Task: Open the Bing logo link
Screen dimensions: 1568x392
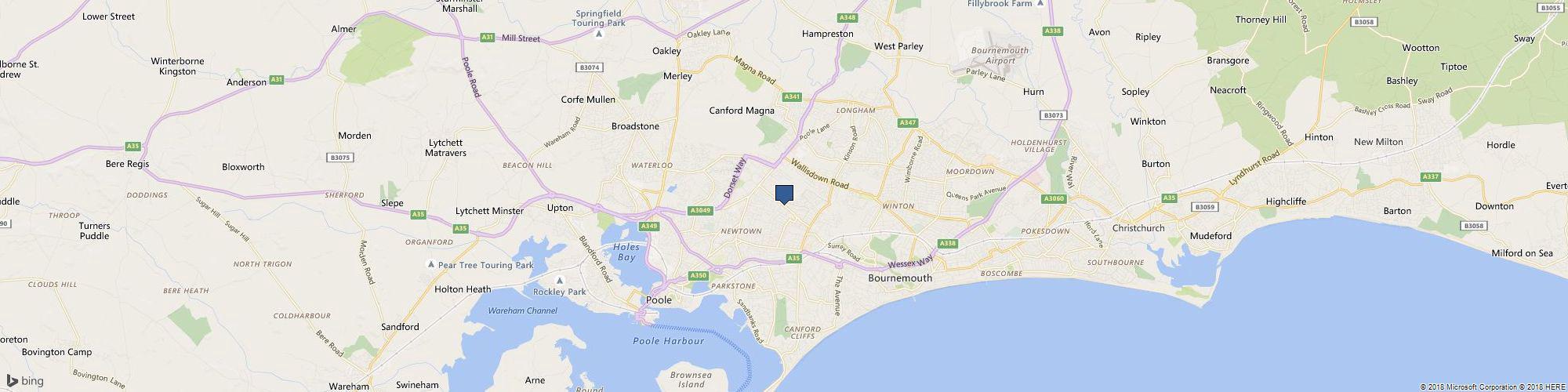Action: coord(25,382)
